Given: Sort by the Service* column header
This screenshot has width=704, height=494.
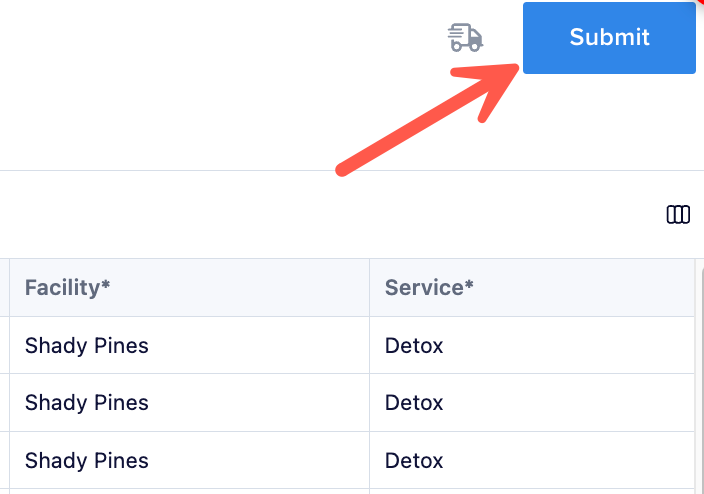Looking at the screenshot, I should (429, 287).
